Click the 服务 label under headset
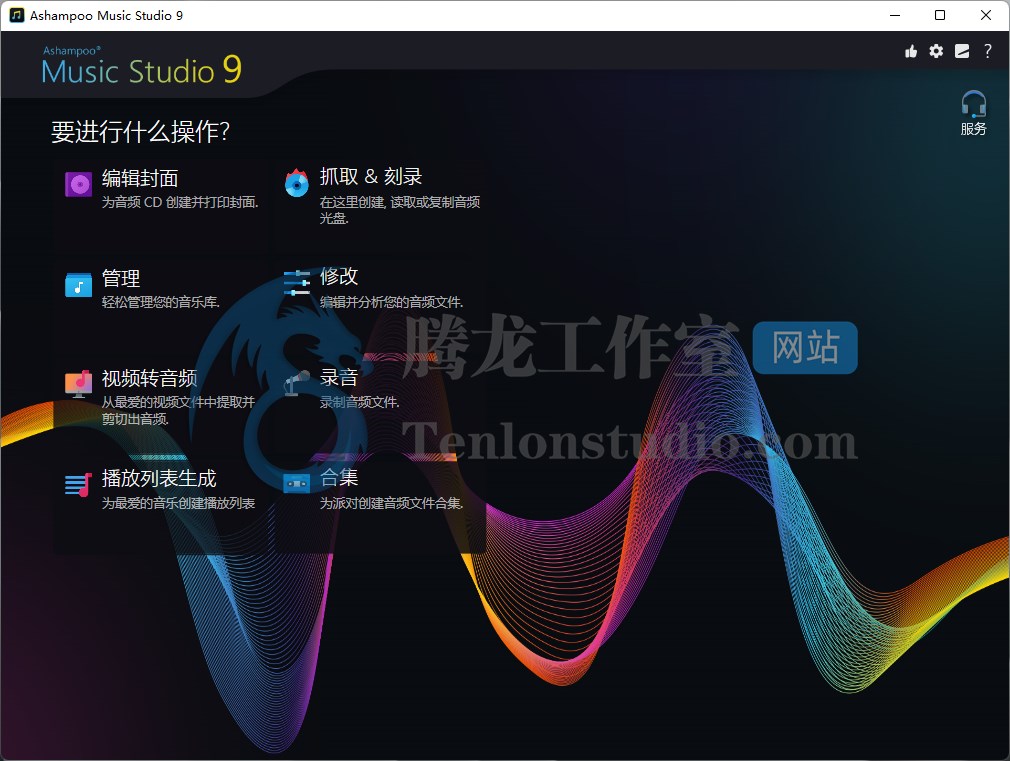 pos(973,129)
